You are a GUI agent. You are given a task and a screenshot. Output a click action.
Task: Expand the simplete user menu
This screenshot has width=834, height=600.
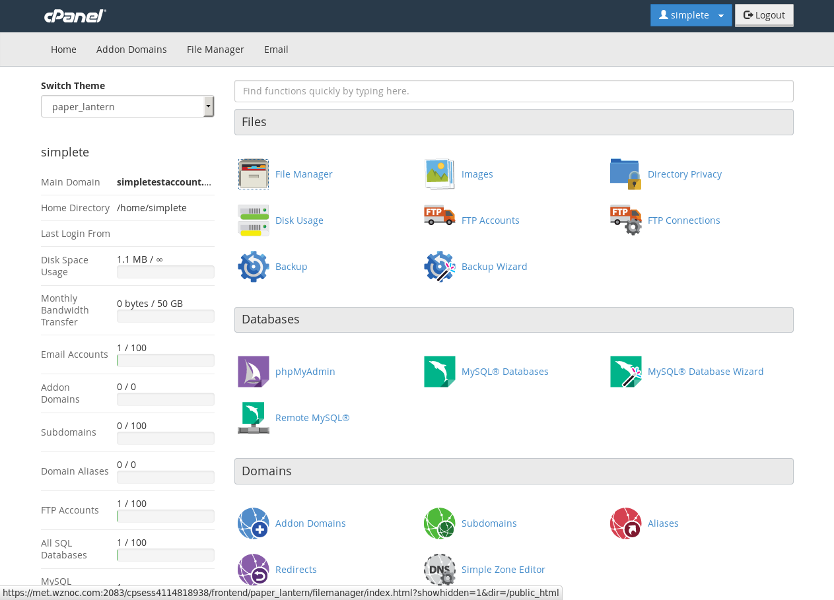(x=691, y=15)
